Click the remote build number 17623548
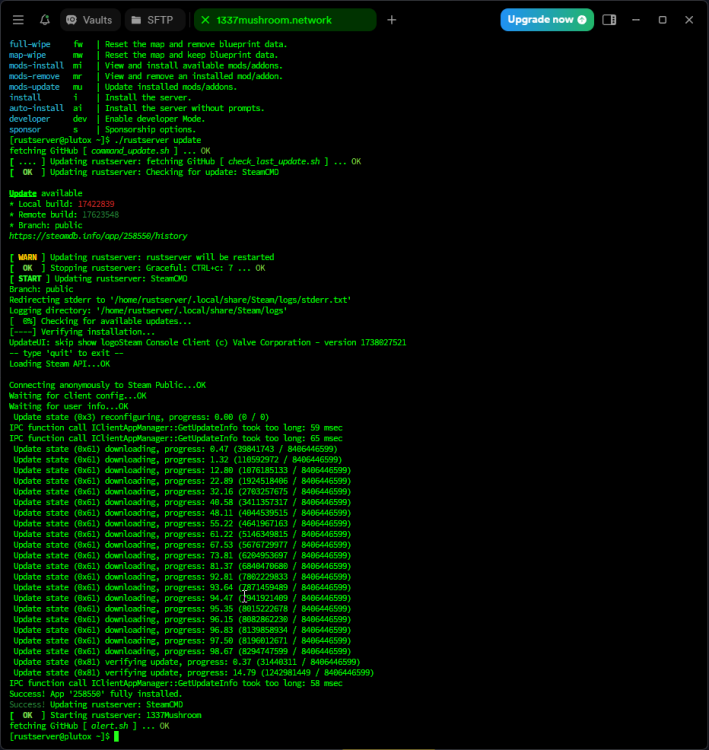709x750 pixels. (100, 214)
